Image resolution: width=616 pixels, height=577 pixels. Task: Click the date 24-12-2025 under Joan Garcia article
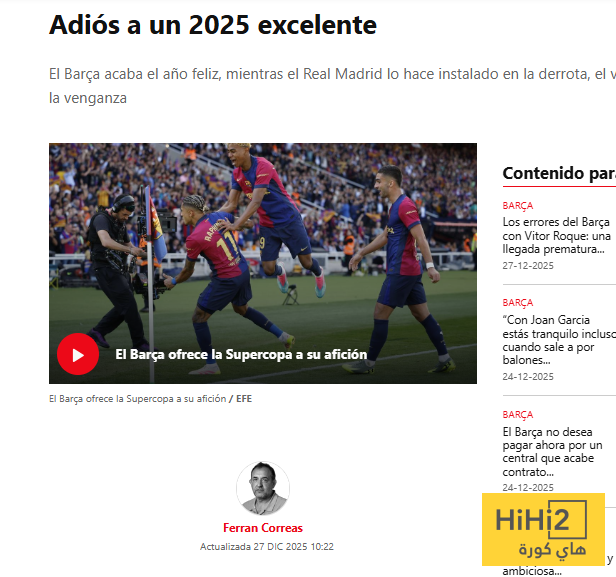point(528,377)
